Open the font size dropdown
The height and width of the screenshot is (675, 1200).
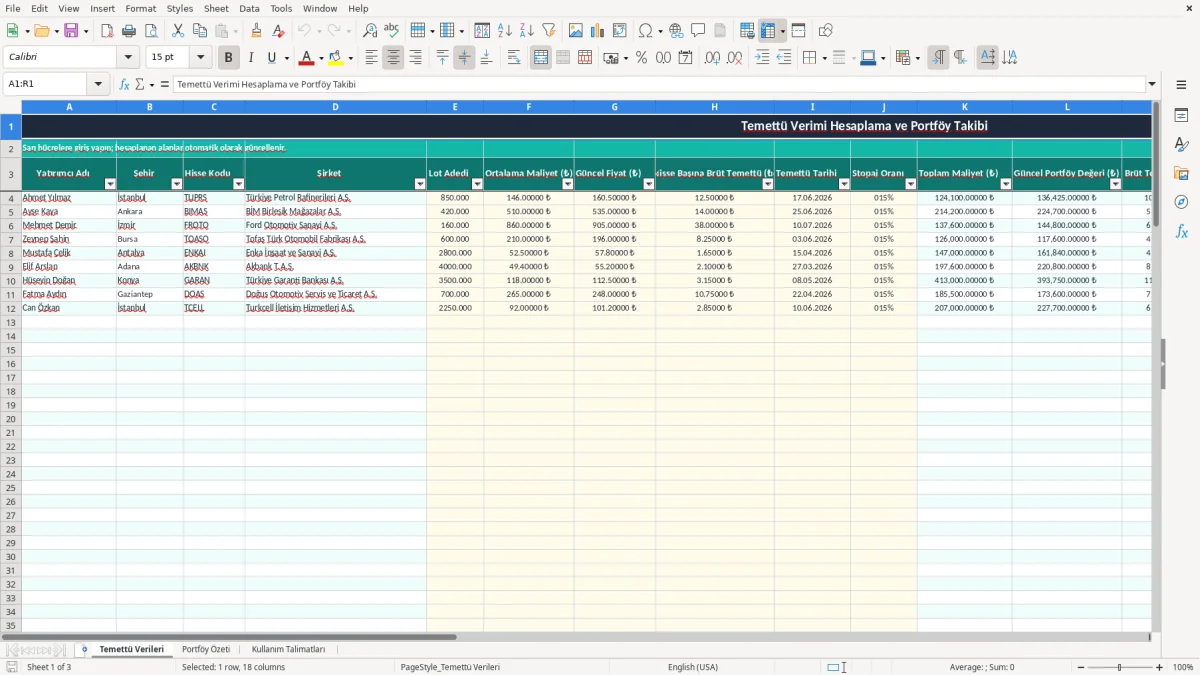coord(201,58)
